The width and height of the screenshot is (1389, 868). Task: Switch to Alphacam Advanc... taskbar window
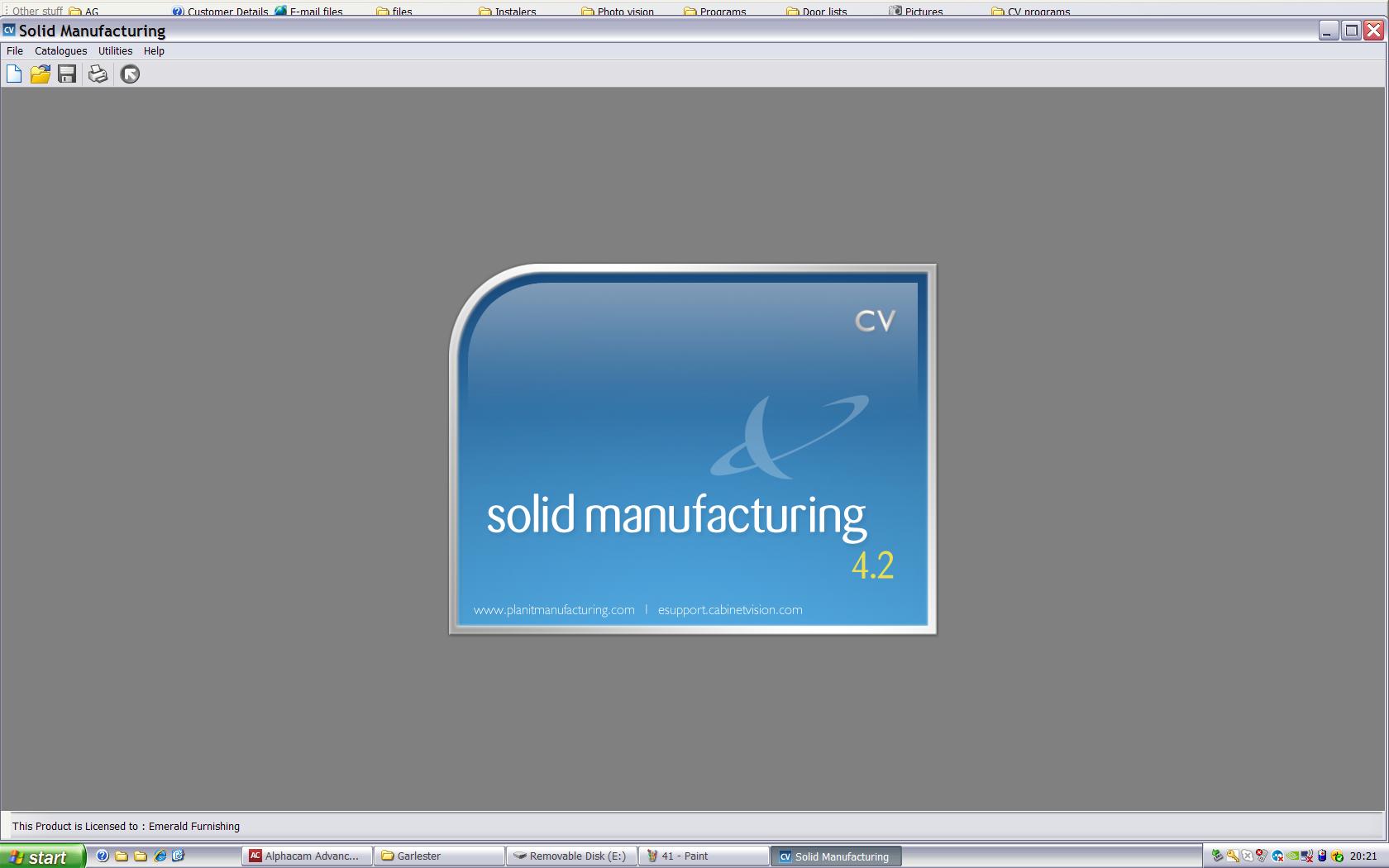307,856
